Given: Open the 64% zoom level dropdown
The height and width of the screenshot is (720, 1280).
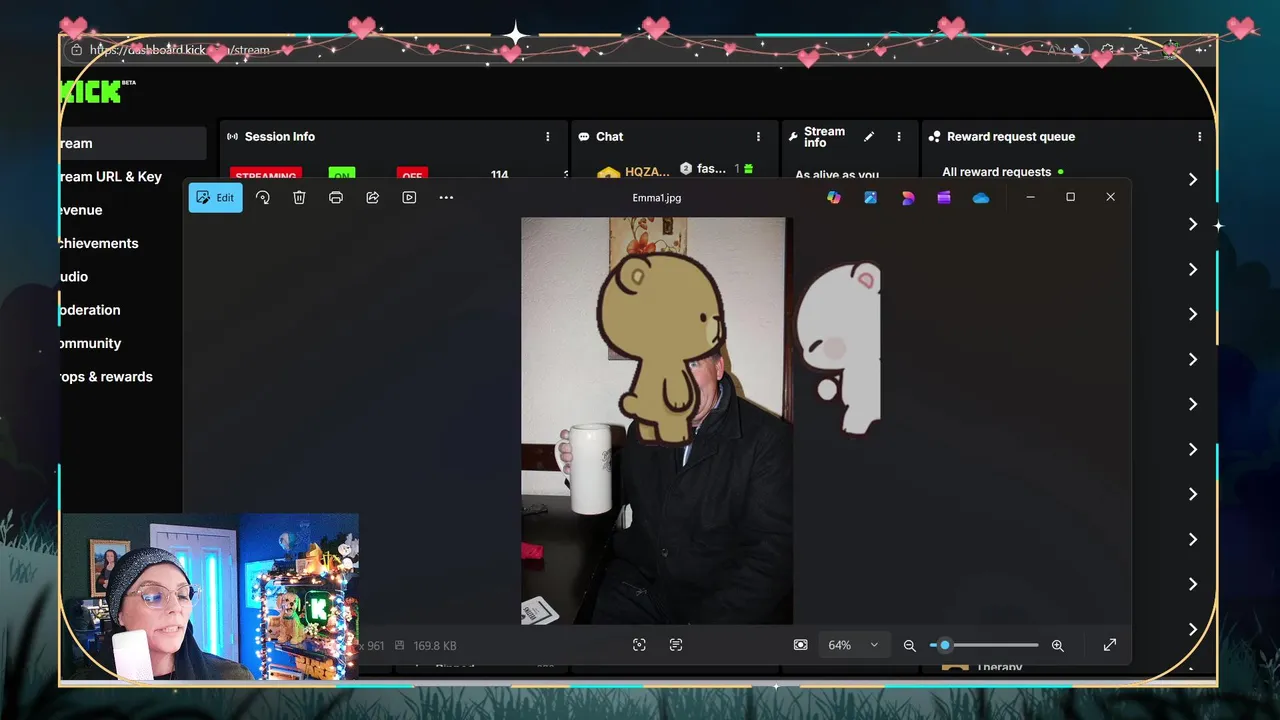Looking at the screenshot, I should (853, 645).
